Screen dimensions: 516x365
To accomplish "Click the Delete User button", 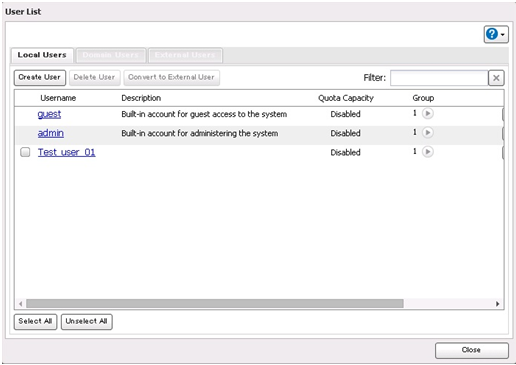I will coord(94,77).
